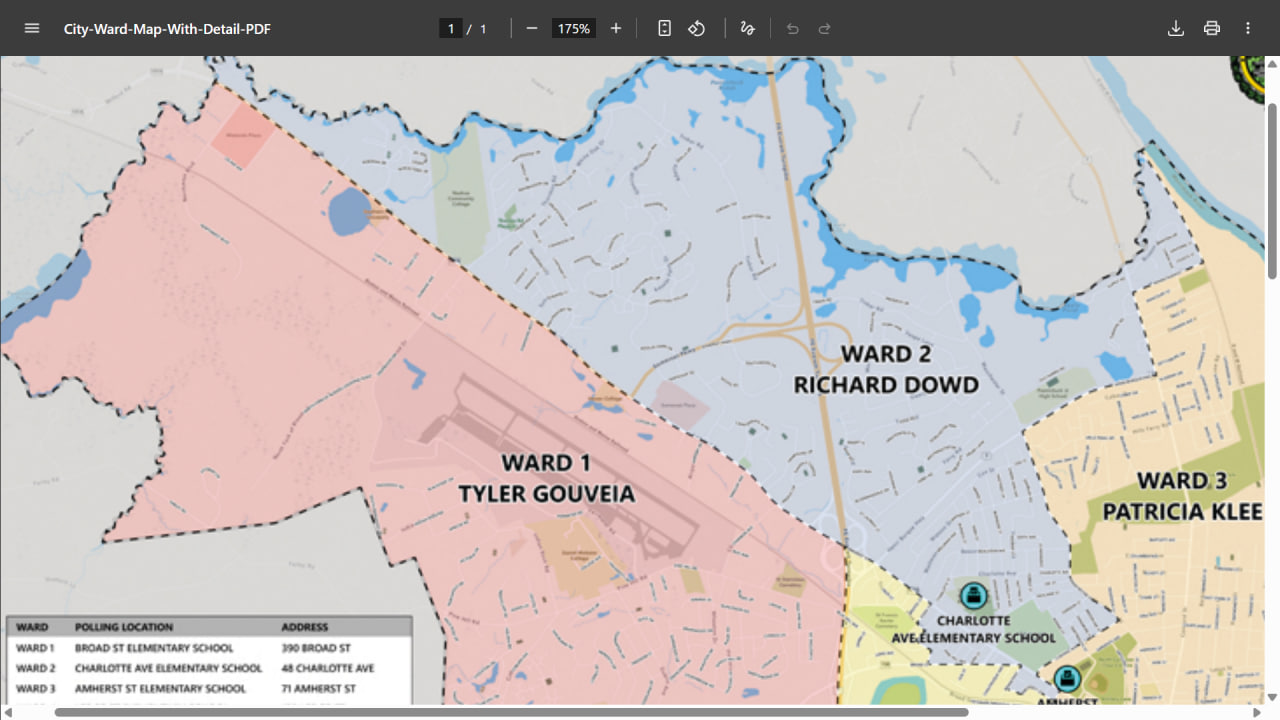Viewport: 1280px width, 720px height.
Task: Download the City-Ward-Map PDF
Action: point(1176,28)
